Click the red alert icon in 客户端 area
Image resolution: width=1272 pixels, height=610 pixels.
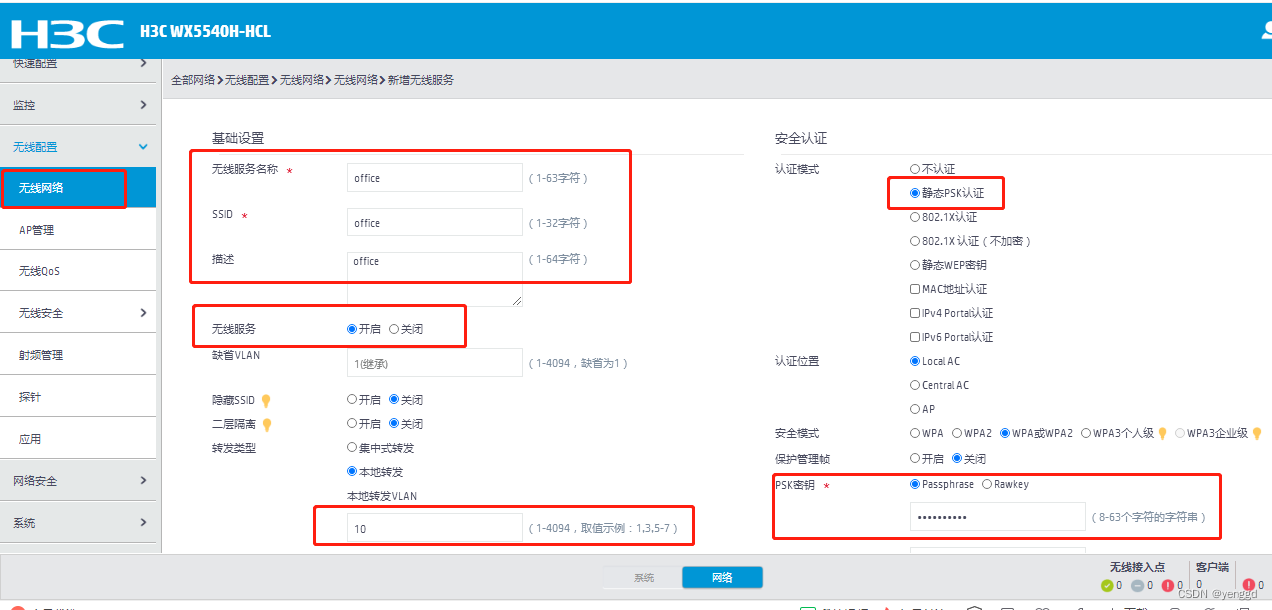click(x=1248, y=585)
